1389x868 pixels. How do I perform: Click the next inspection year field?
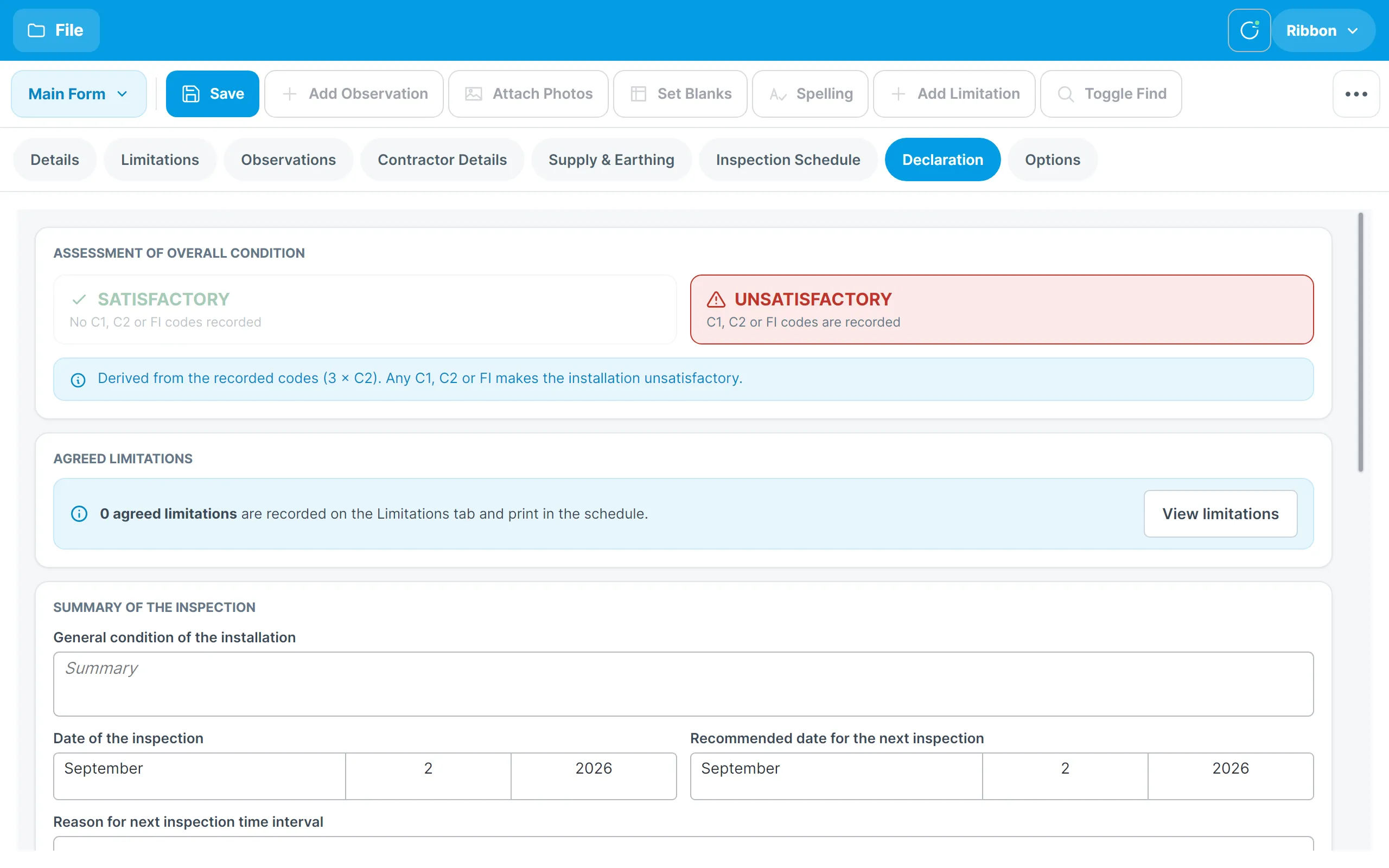coord(1231,776)
